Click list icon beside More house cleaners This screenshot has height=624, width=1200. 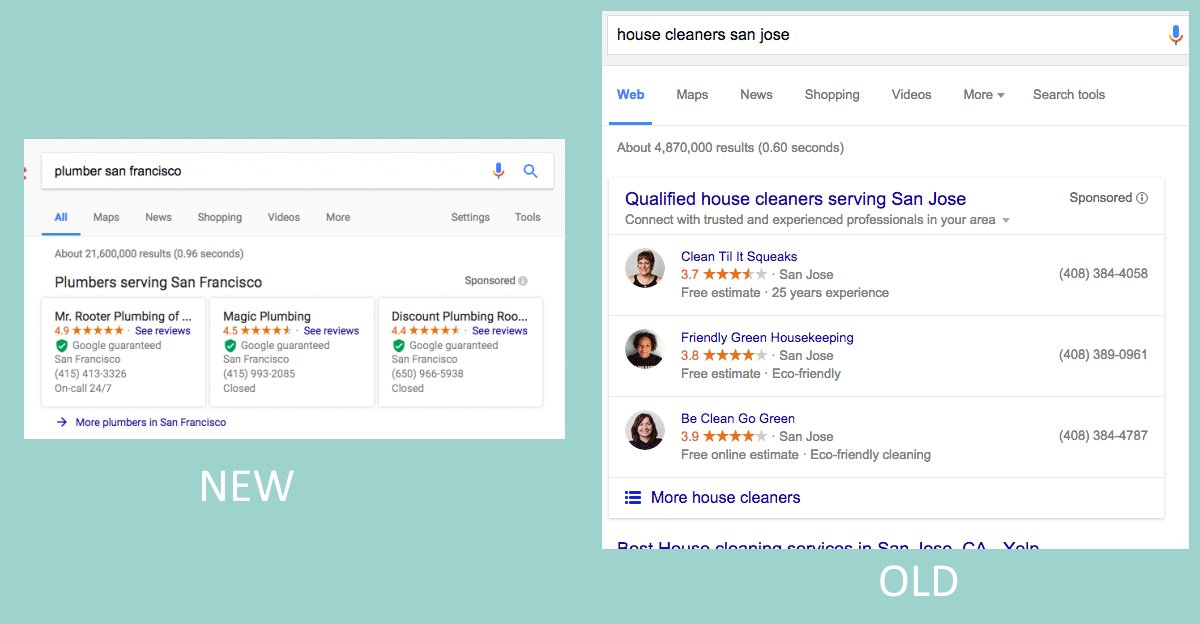tap(633, 497)
